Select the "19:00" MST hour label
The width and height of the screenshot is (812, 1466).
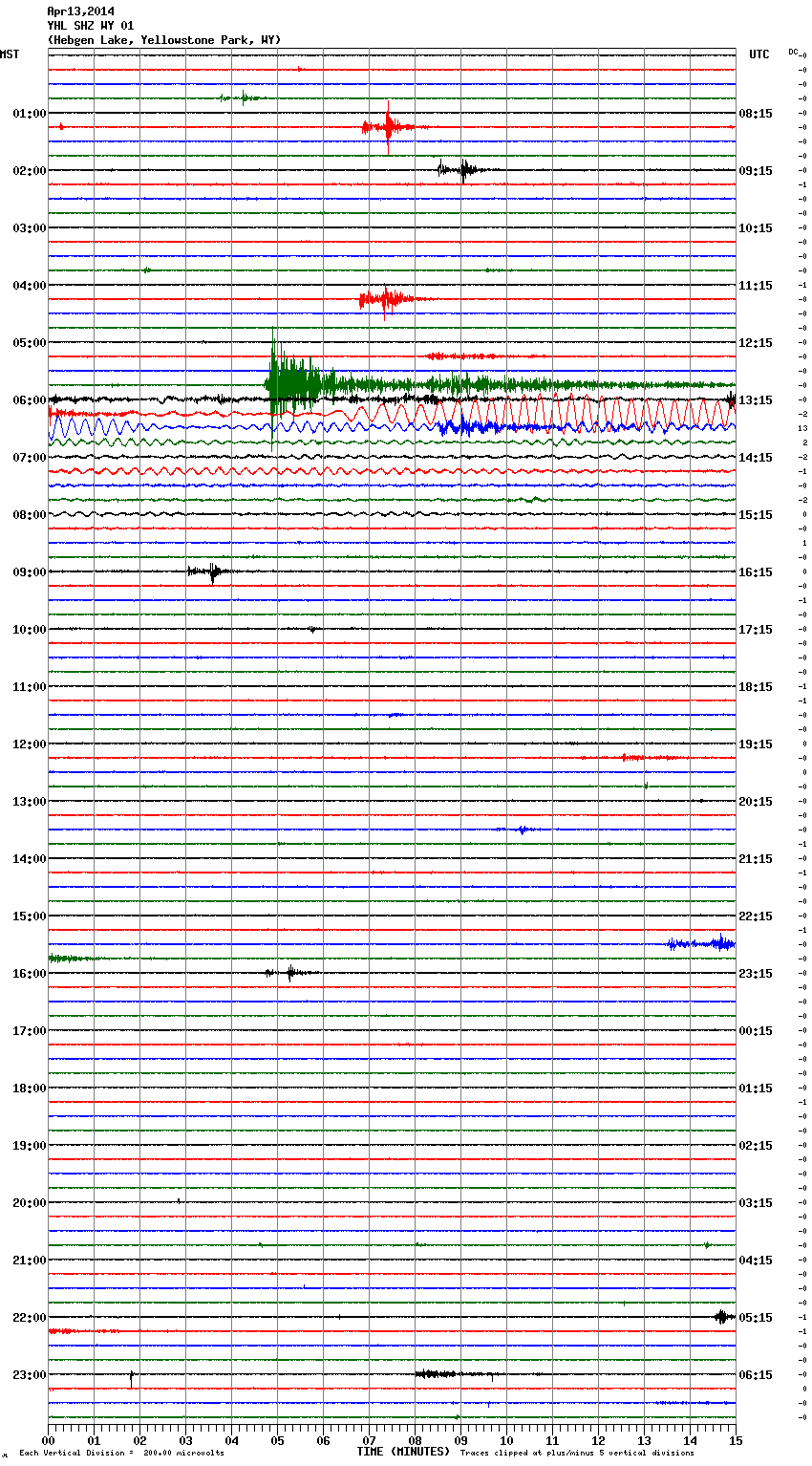pos(30,1146)
